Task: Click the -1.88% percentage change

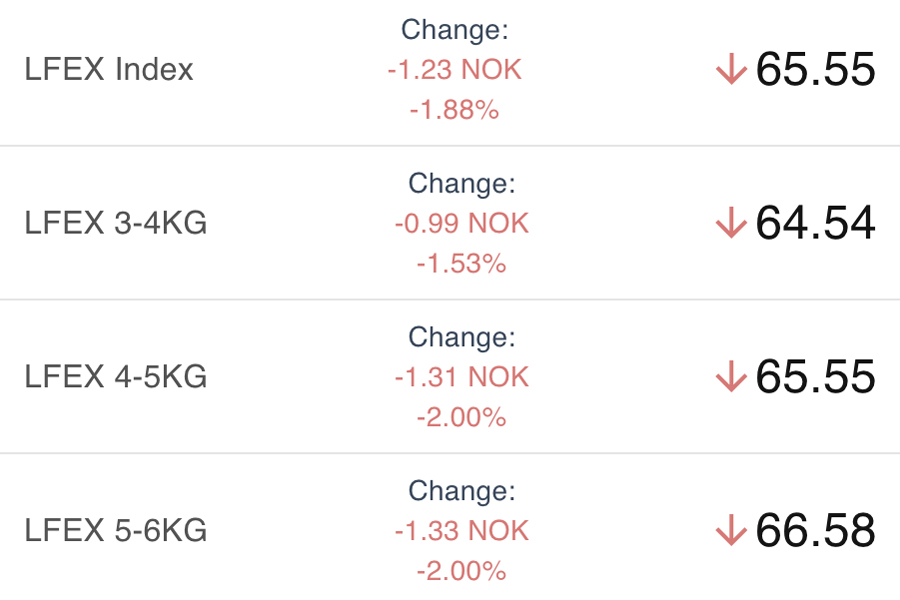Action: pyautogui.click(x=454, y=110)
